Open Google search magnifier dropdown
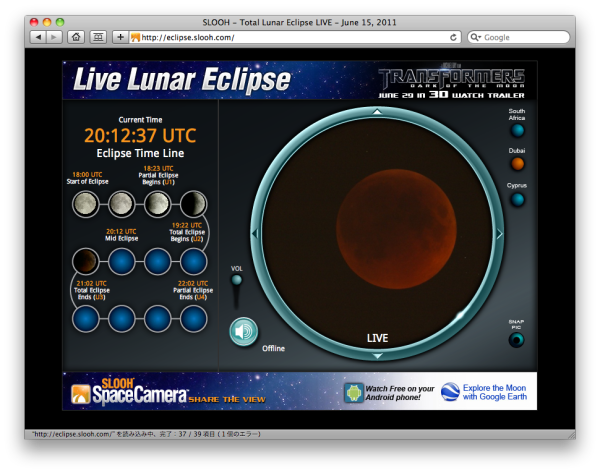This screenshot has height=473, width=600. (x=476, y=37)
